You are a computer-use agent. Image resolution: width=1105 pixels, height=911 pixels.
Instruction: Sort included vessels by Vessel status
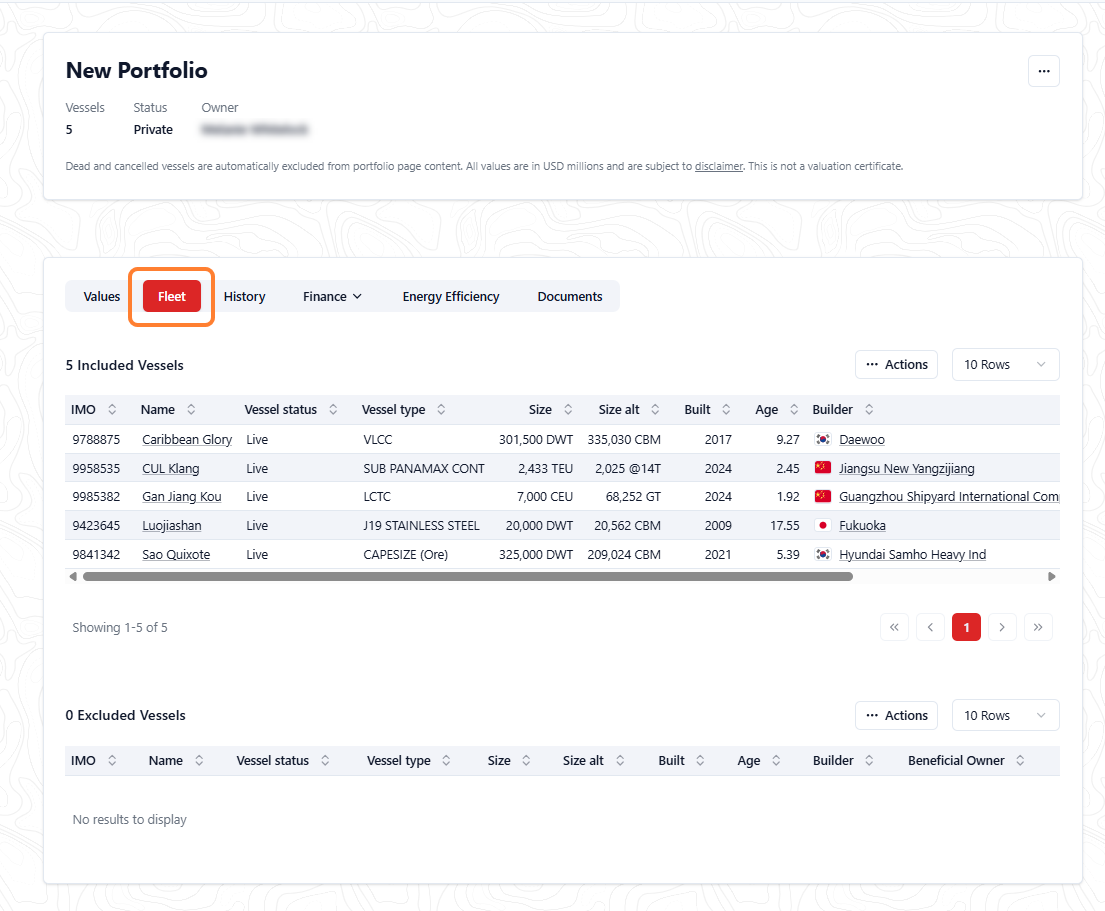click(333, 409)
